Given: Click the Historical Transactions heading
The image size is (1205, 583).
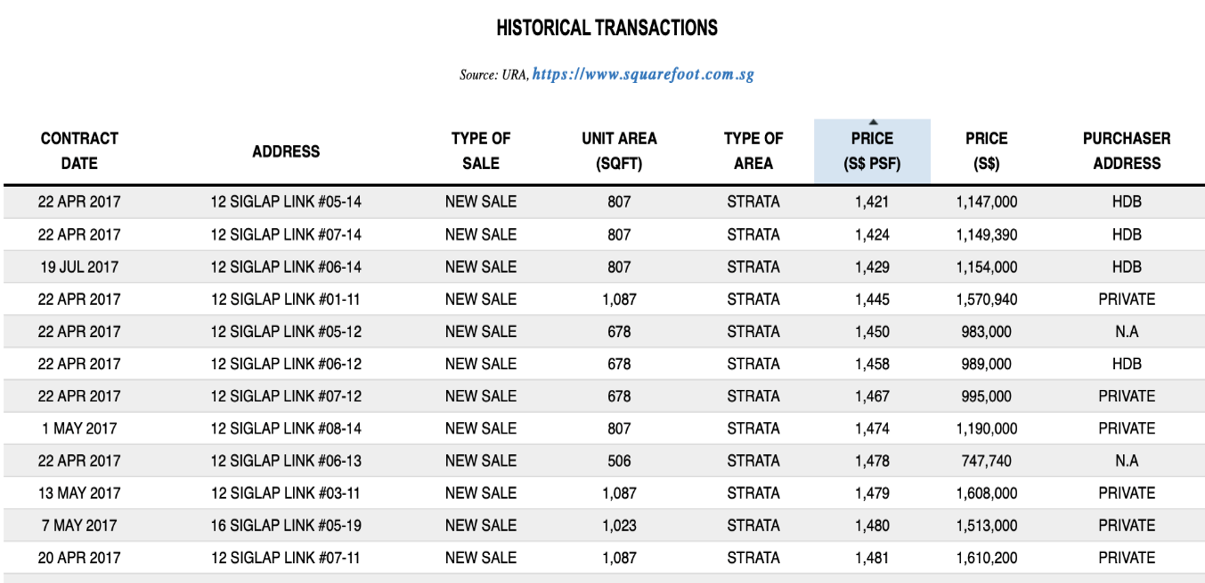Looking at the screenshot, I should click(607, 28).
